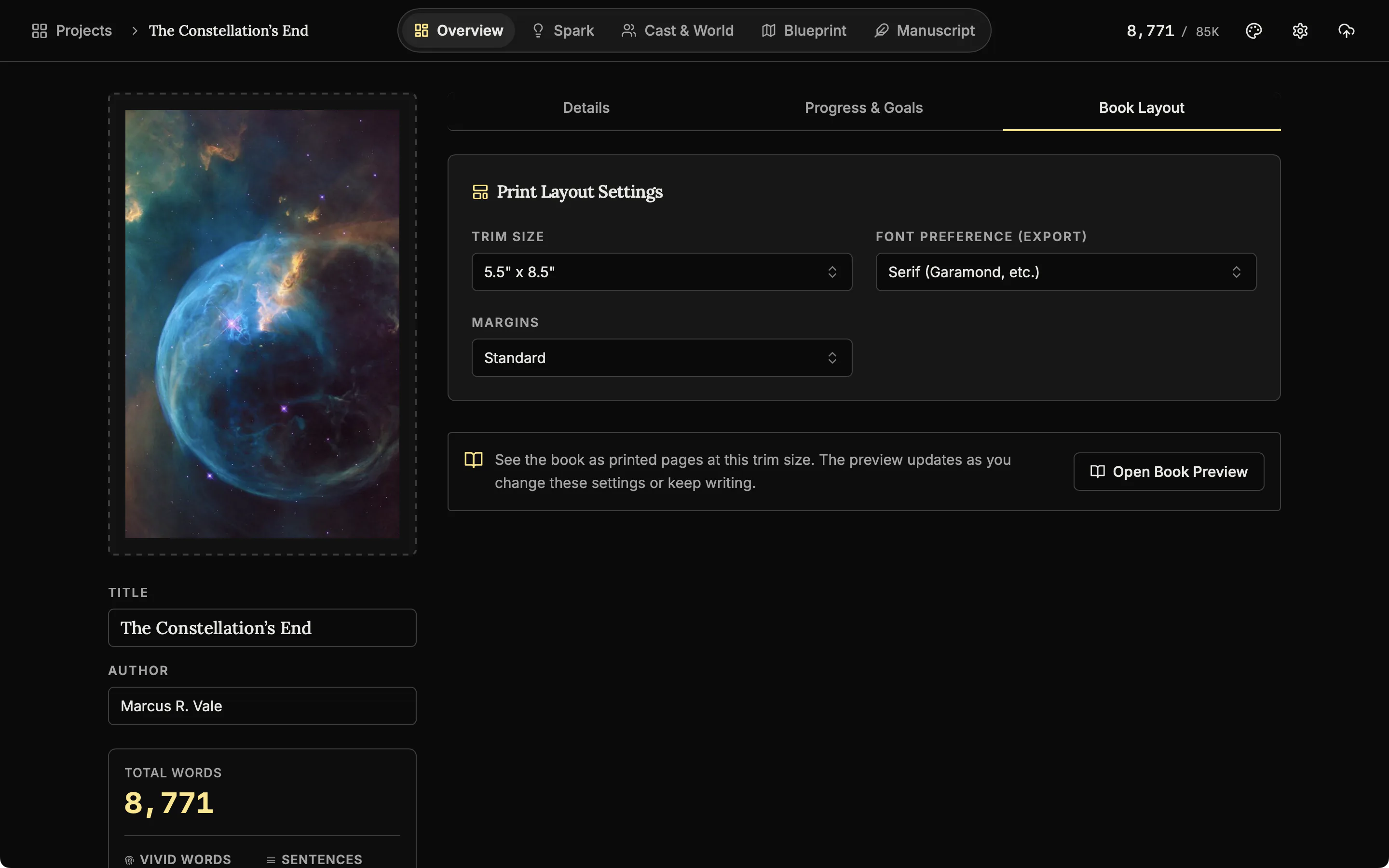Viewport: 1389px width, 868px height.
Task: Open the Font Preference export dropdown
Action: pyautogui.click(x=1066, y=272)
